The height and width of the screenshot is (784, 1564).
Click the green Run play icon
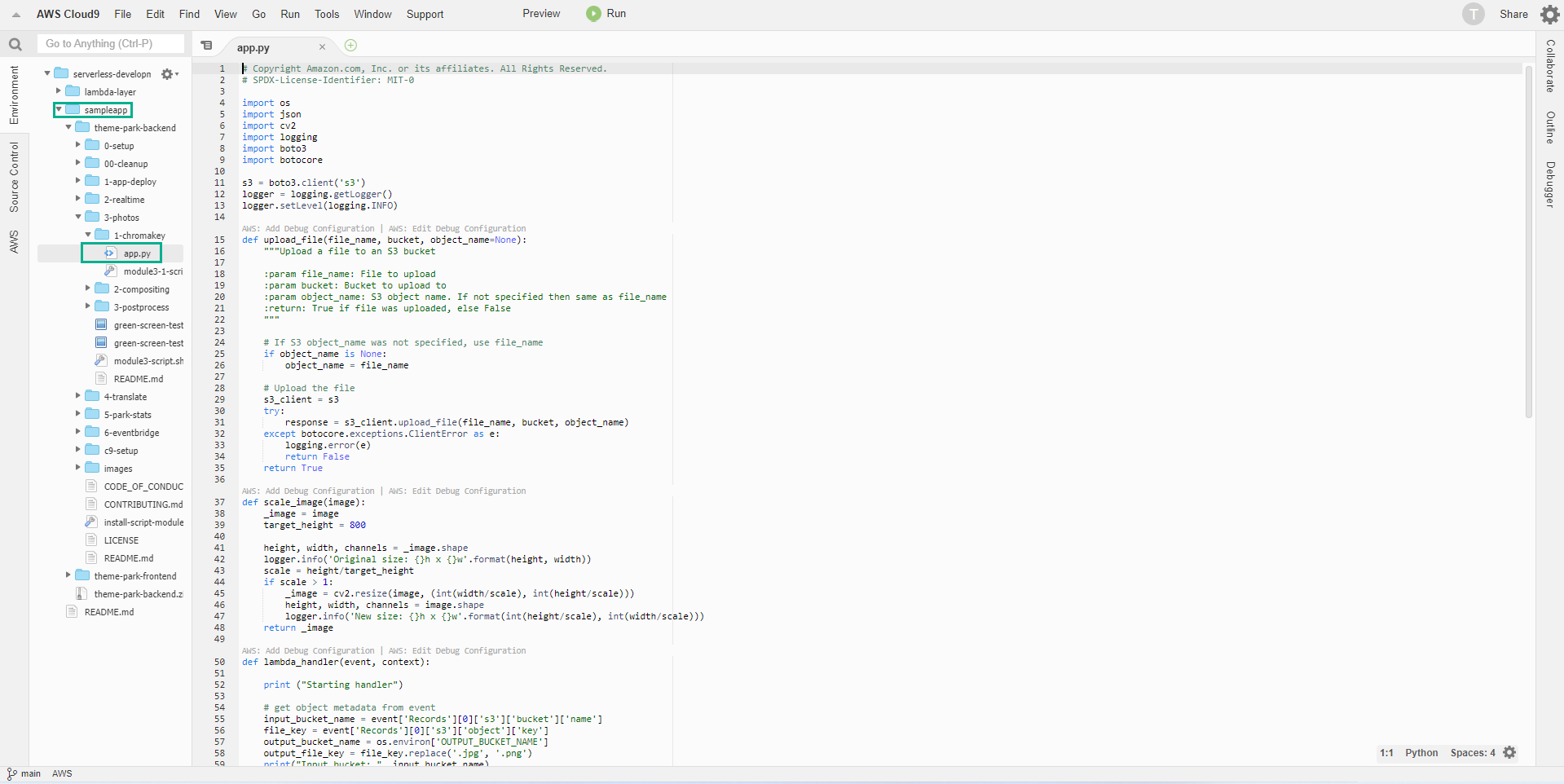[x=593, y=14]
